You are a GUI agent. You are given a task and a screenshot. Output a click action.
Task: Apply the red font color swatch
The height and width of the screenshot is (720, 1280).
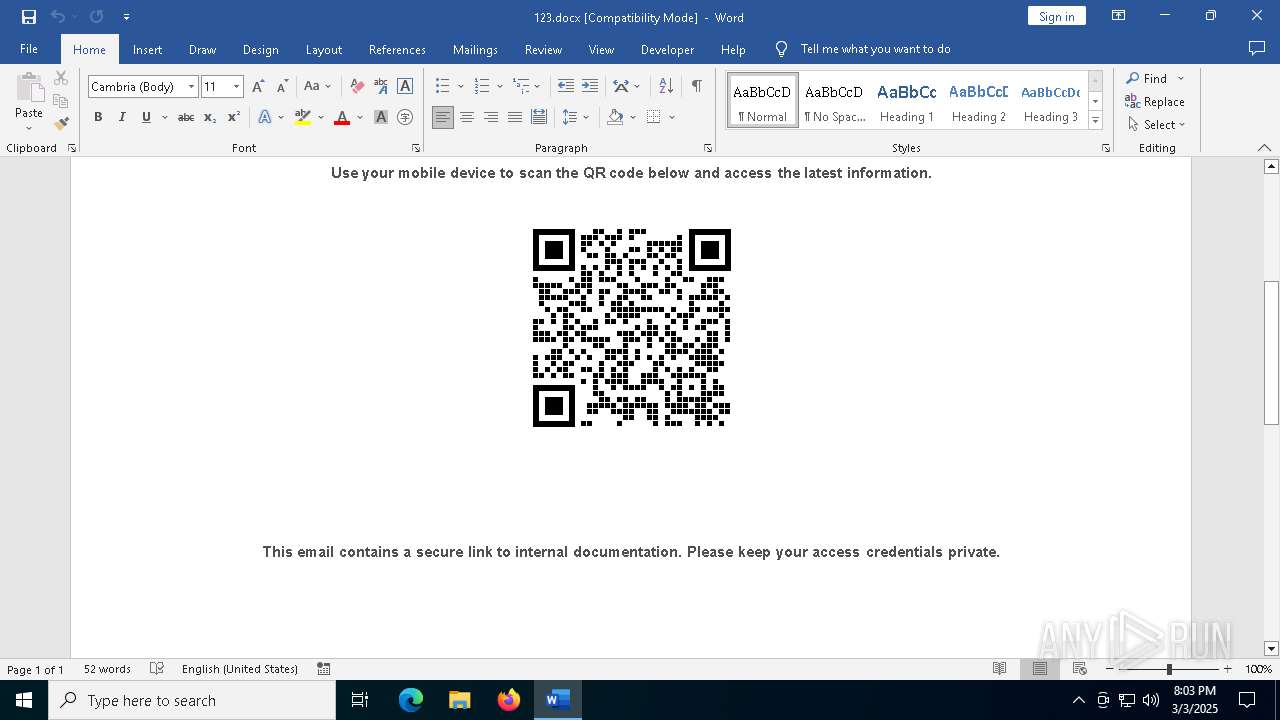coord(342,117)
